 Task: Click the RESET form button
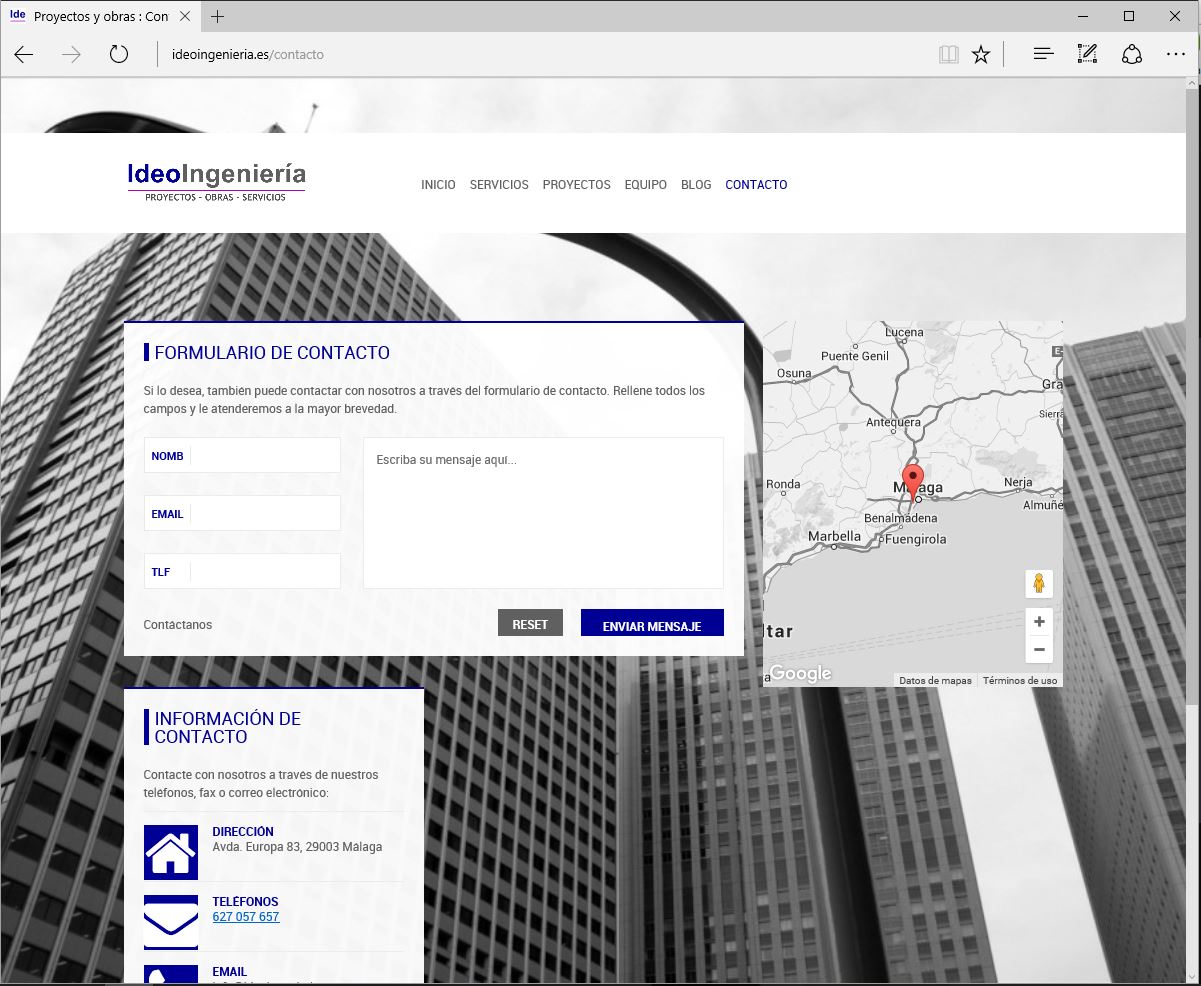pyautogui.click(x=530, y=623)
